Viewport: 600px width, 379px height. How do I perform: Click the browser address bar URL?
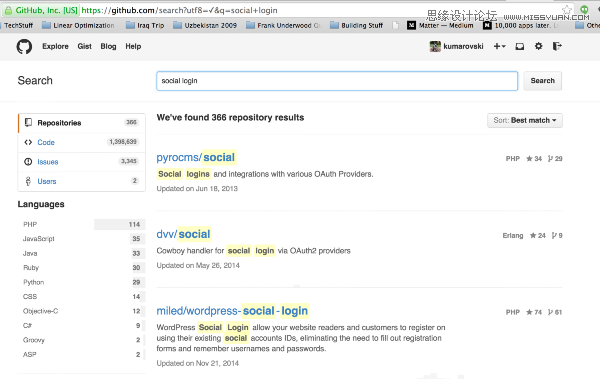[x=179, y=10]
